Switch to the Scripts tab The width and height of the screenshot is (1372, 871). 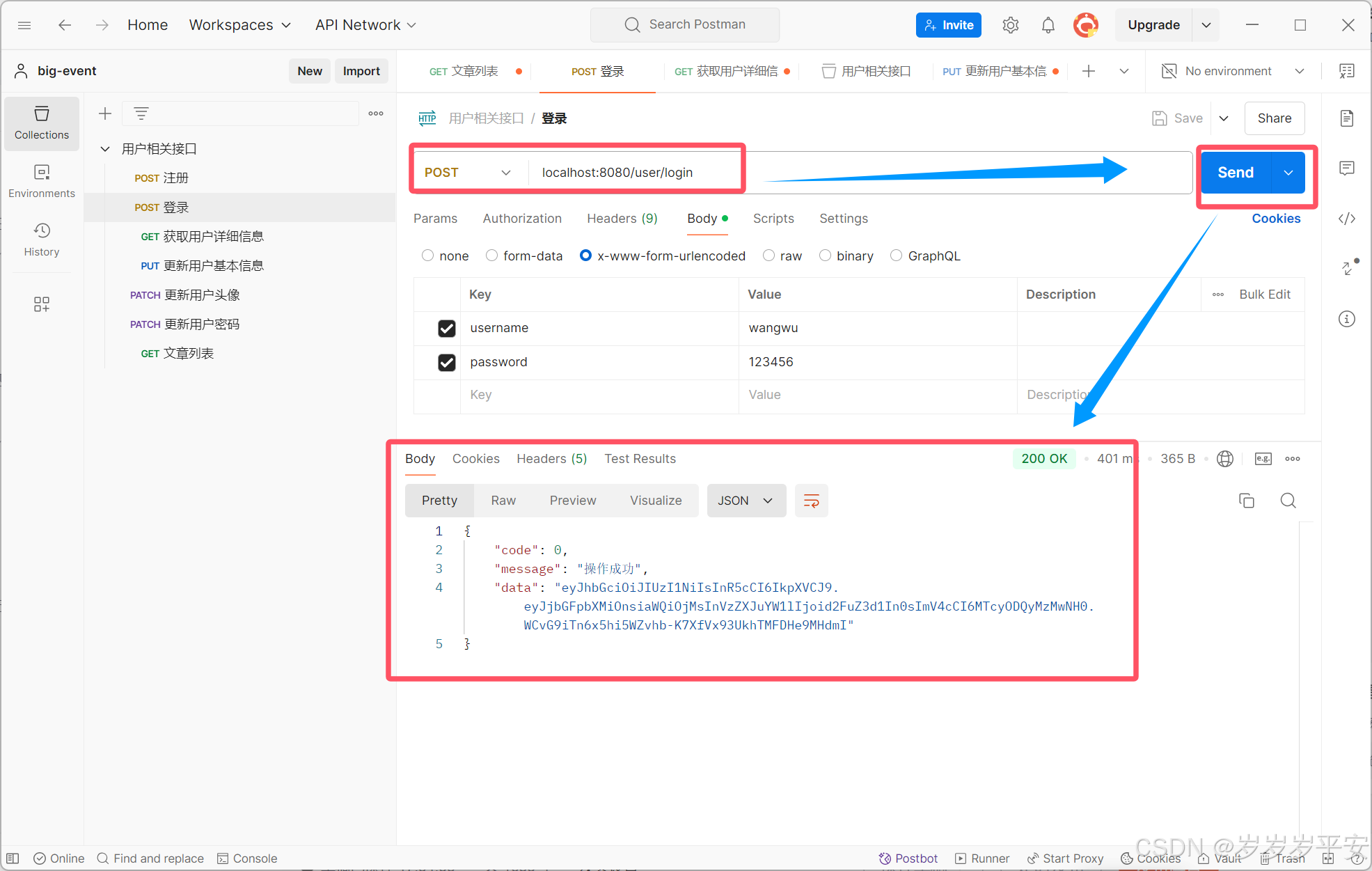click(773, 219)
